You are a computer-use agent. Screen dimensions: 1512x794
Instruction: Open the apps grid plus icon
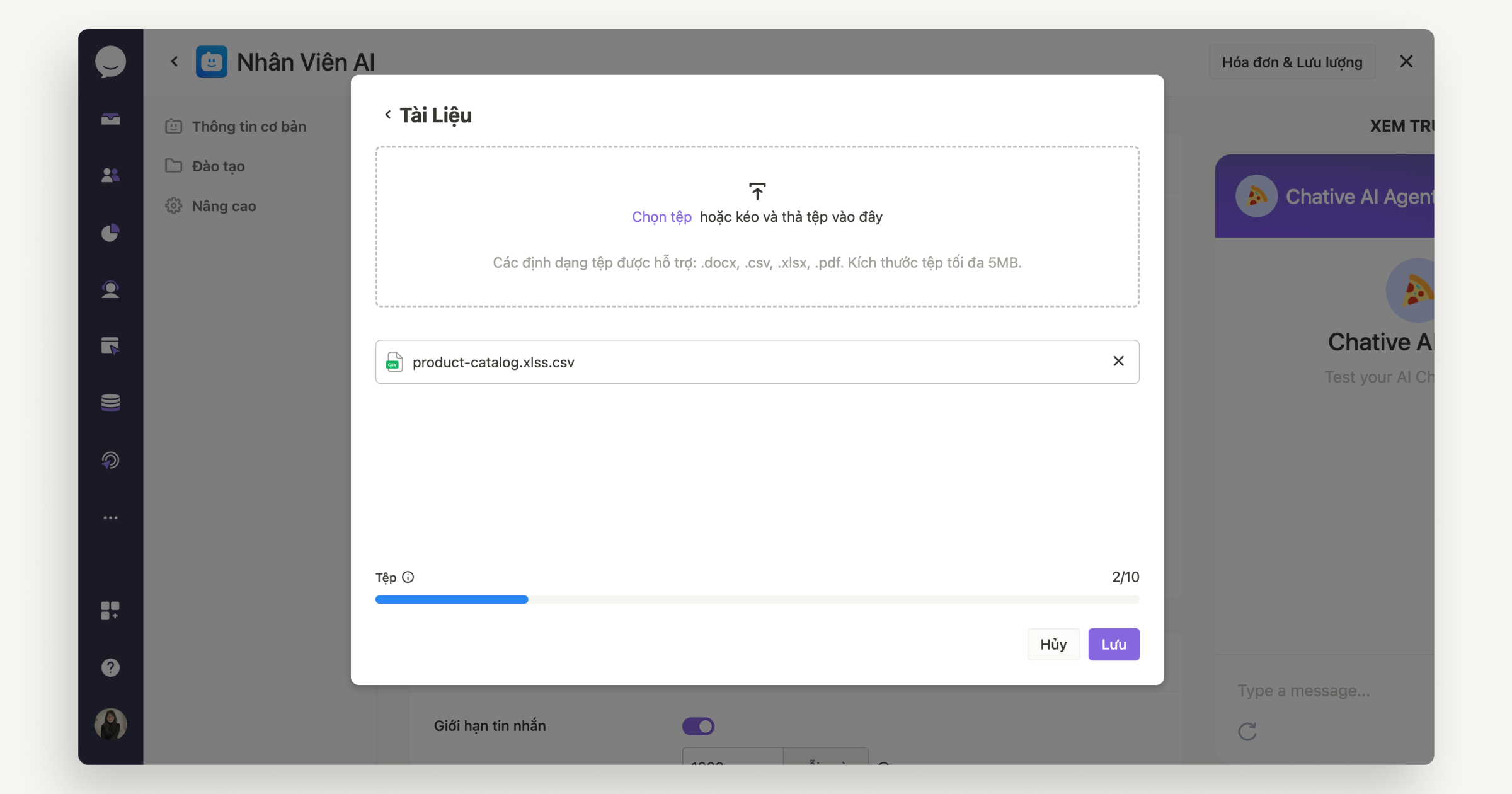pyautogui.click(x=110, y=611)
